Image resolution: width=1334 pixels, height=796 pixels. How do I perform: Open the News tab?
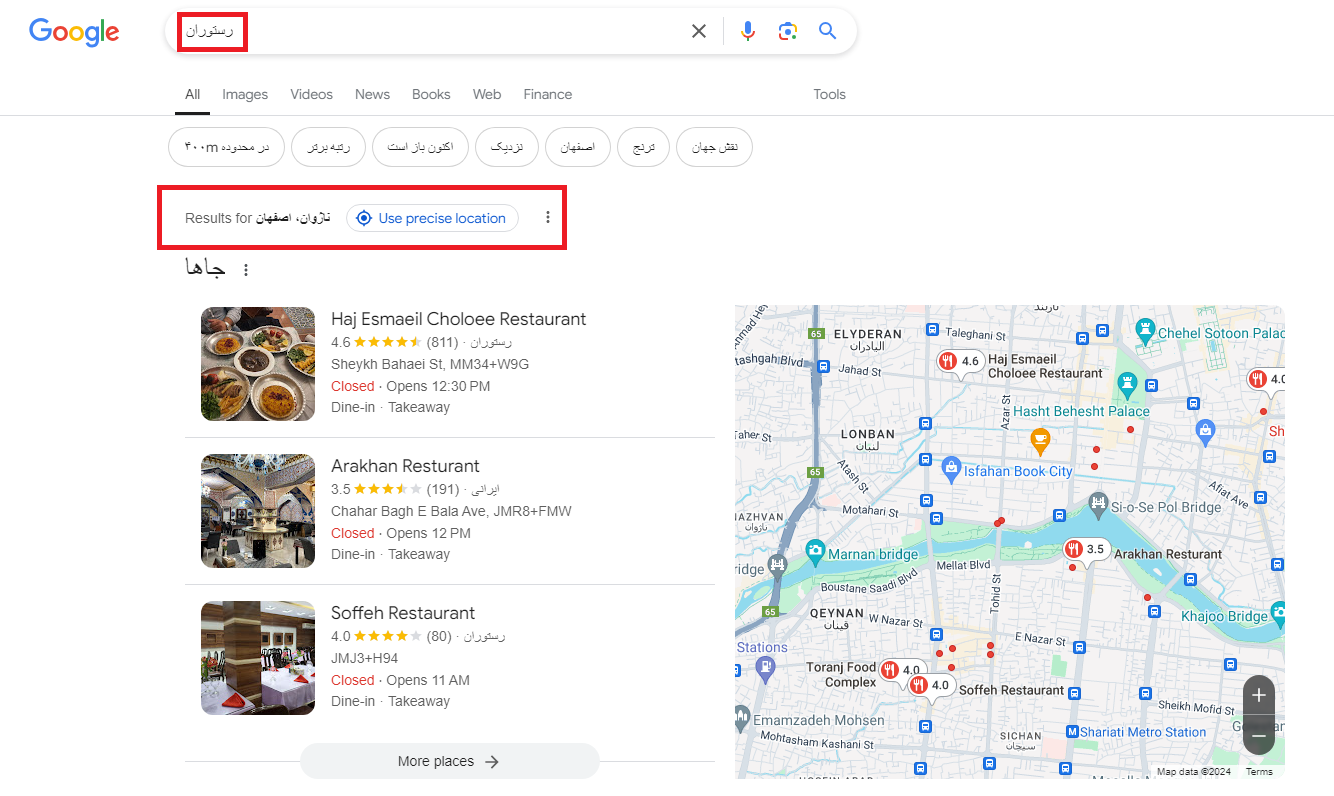coord(372,94)
